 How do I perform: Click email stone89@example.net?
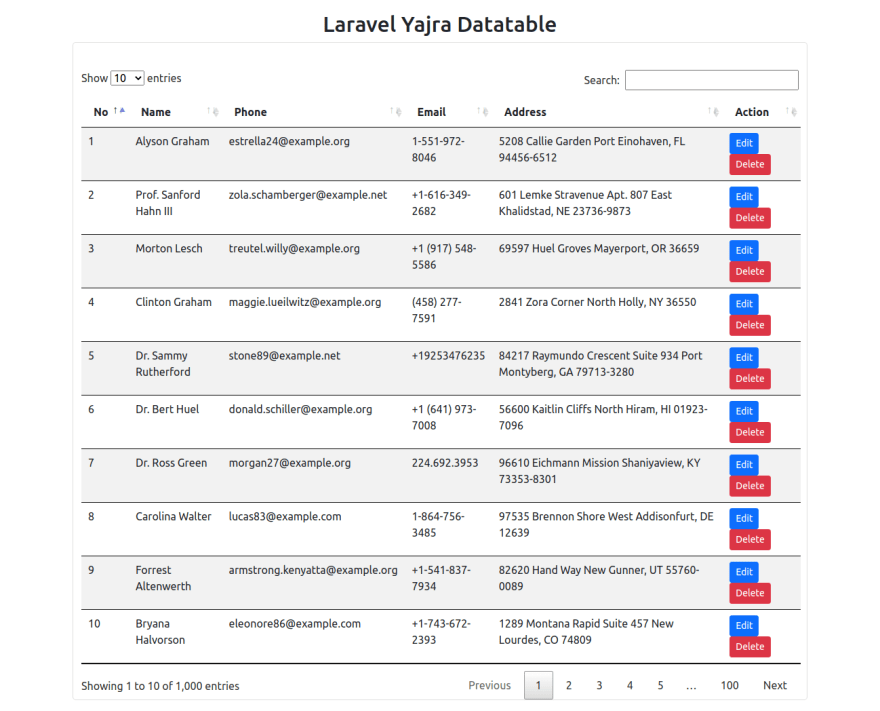click(x=285, y=356)
